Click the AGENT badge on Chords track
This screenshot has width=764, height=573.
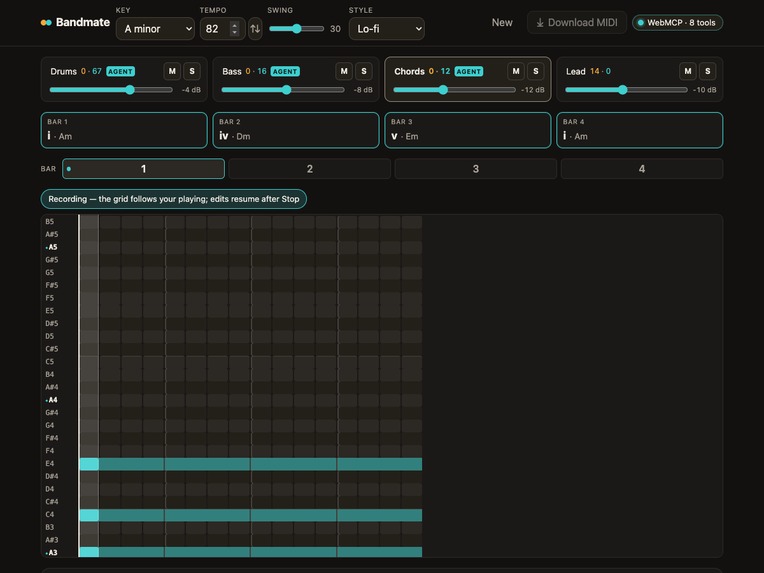click(x=469, y=71)
